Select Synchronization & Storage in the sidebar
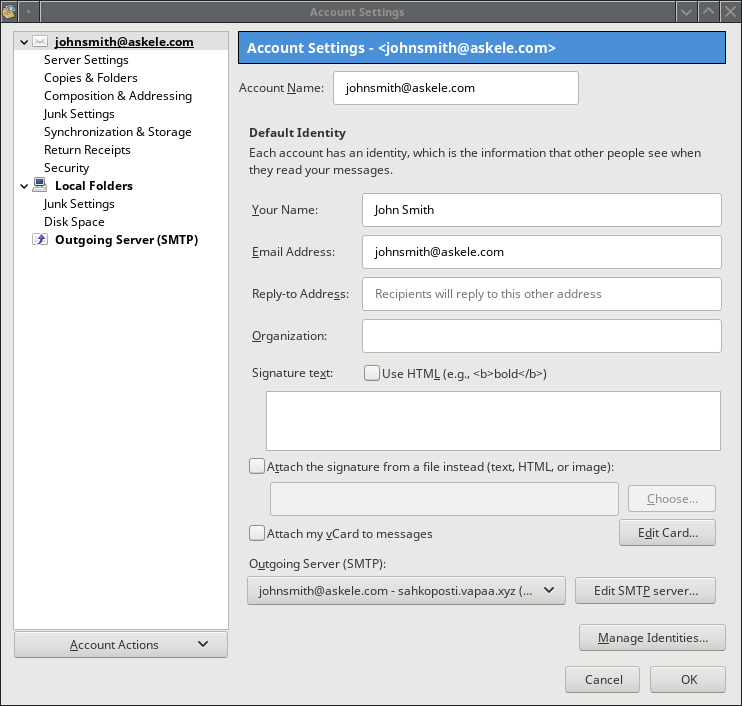Screen dimensions: 742x706 tap(118, 132)
